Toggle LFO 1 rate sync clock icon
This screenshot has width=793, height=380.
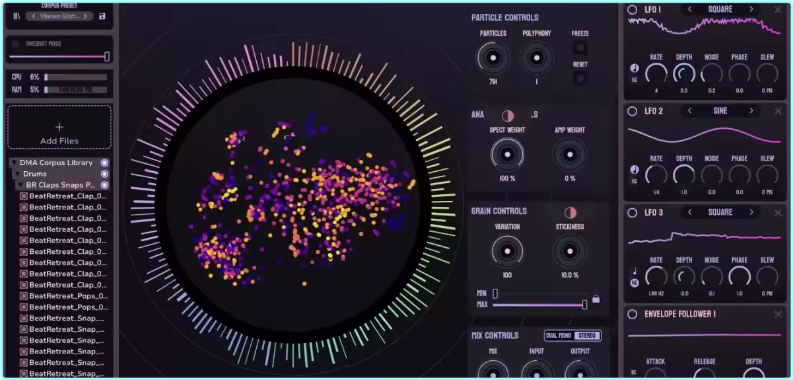[634, 68]
